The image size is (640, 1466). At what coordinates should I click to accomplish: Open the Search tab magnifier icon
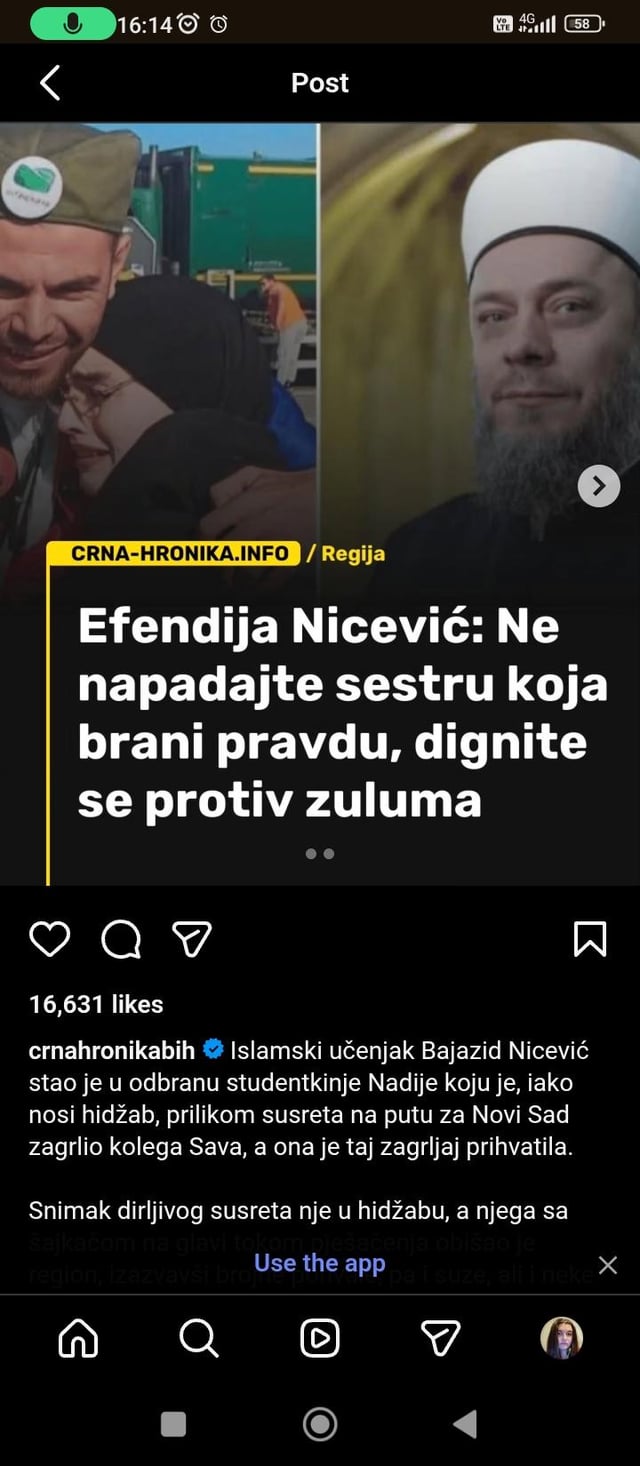[x=199, y=1337]
